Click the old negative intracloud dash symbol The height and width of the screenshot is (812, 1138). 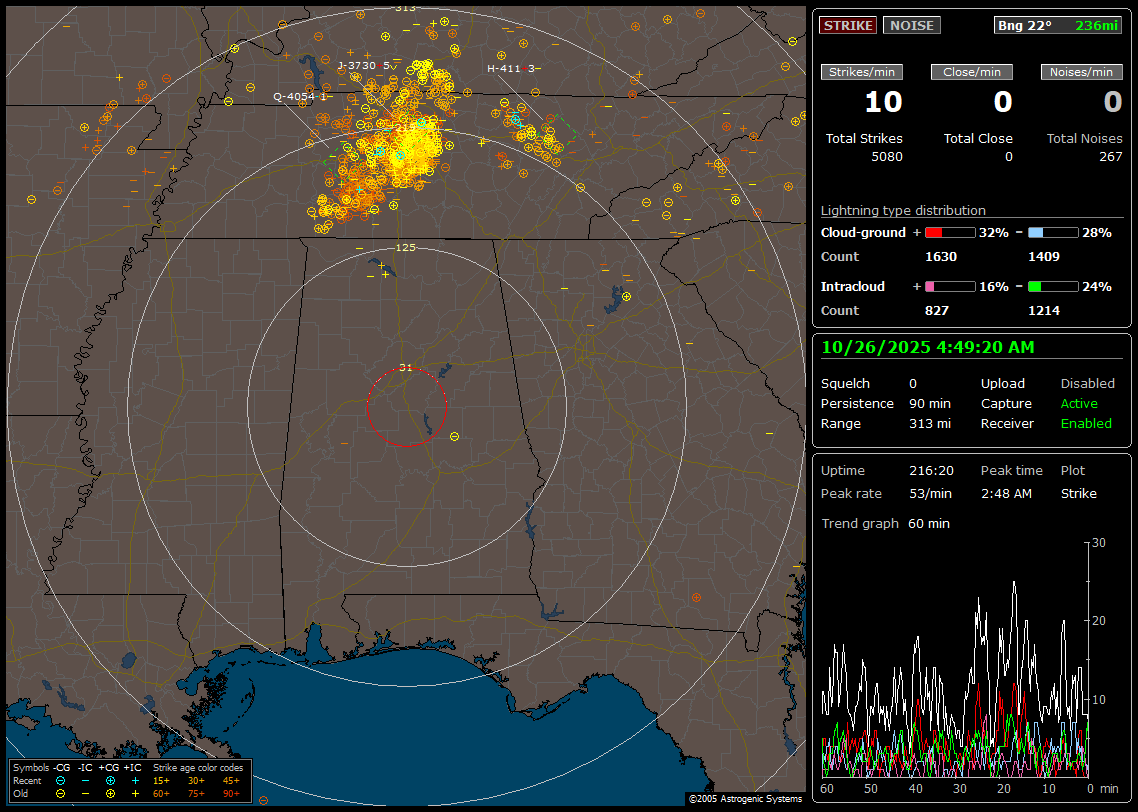click(85, 793)
